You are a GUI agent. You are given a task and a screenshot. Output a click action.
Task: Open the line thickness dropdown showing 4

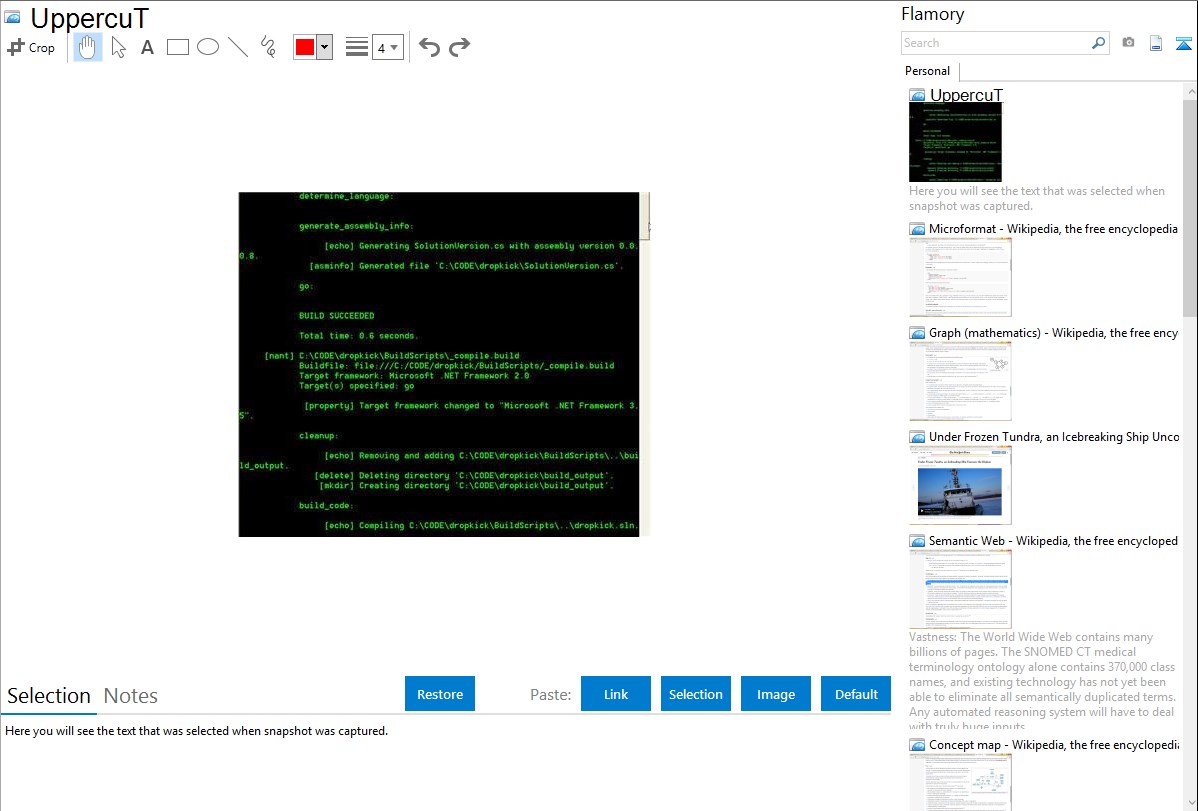tap(387, 47)
